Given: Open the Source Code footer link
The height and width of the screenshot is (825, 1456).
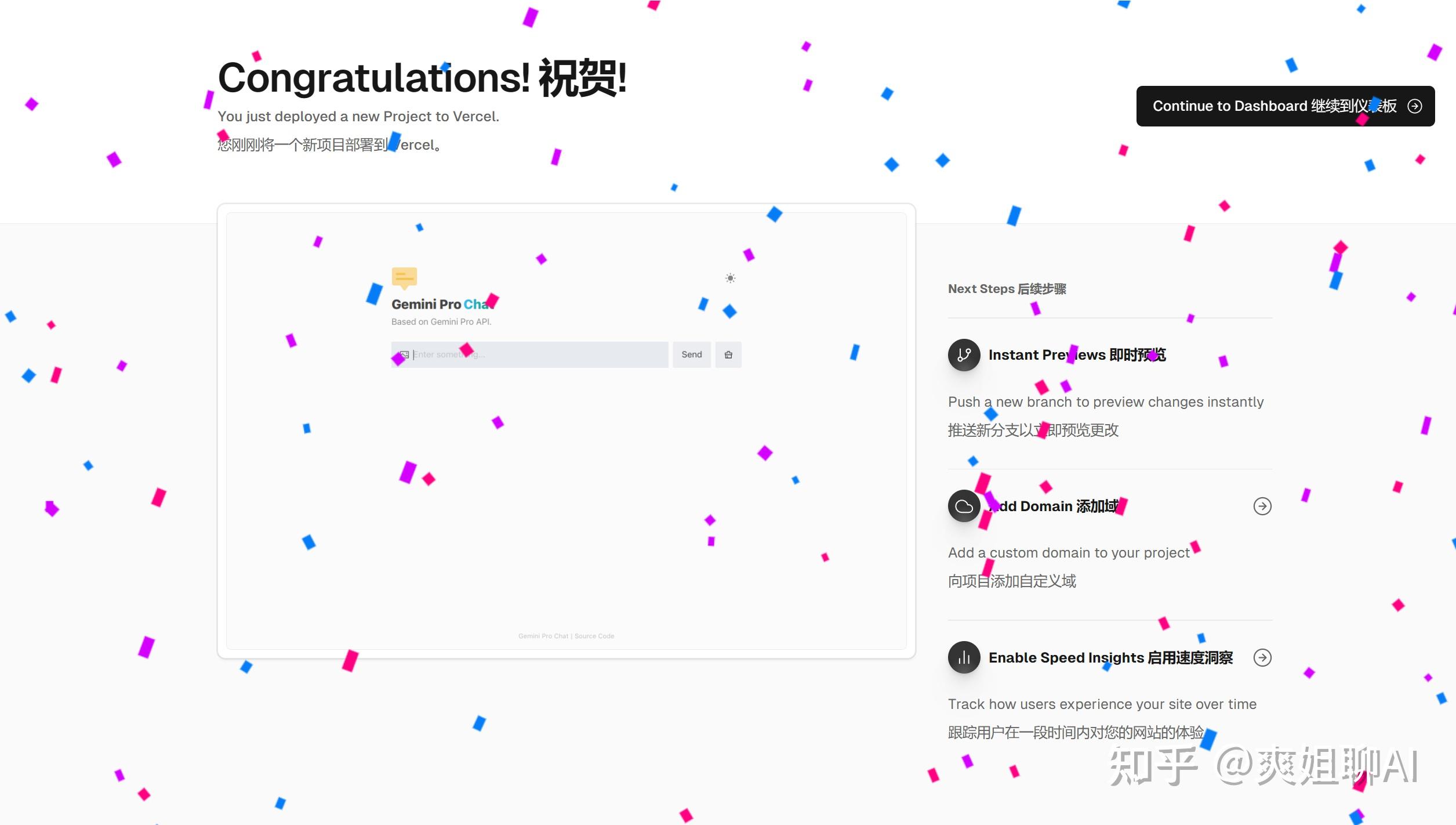Looking at the screenshot, I should coord(594,636).
